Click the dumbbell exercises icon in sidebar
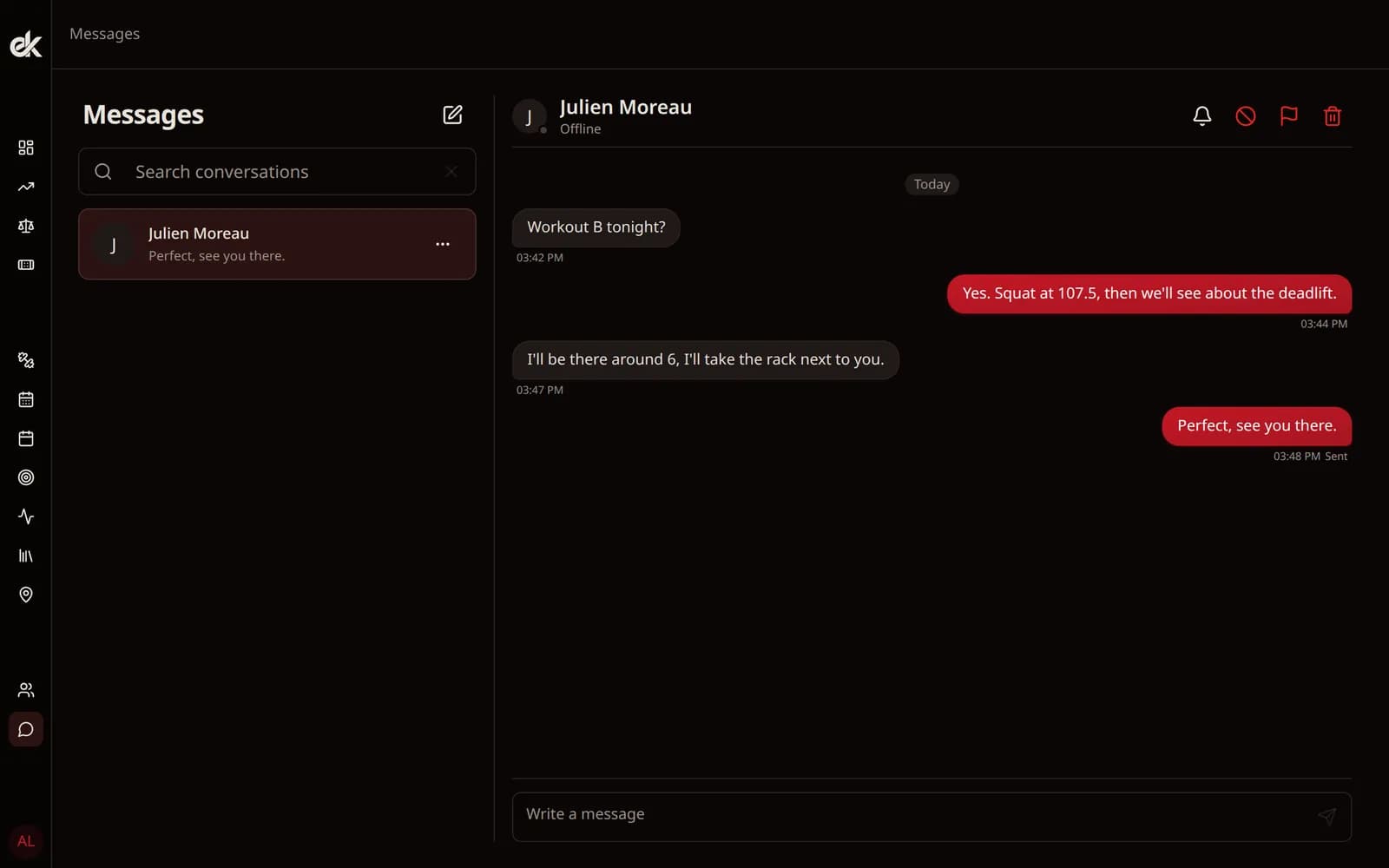The width and height of the screenshot is (1389, 868). tap(26, 360)
